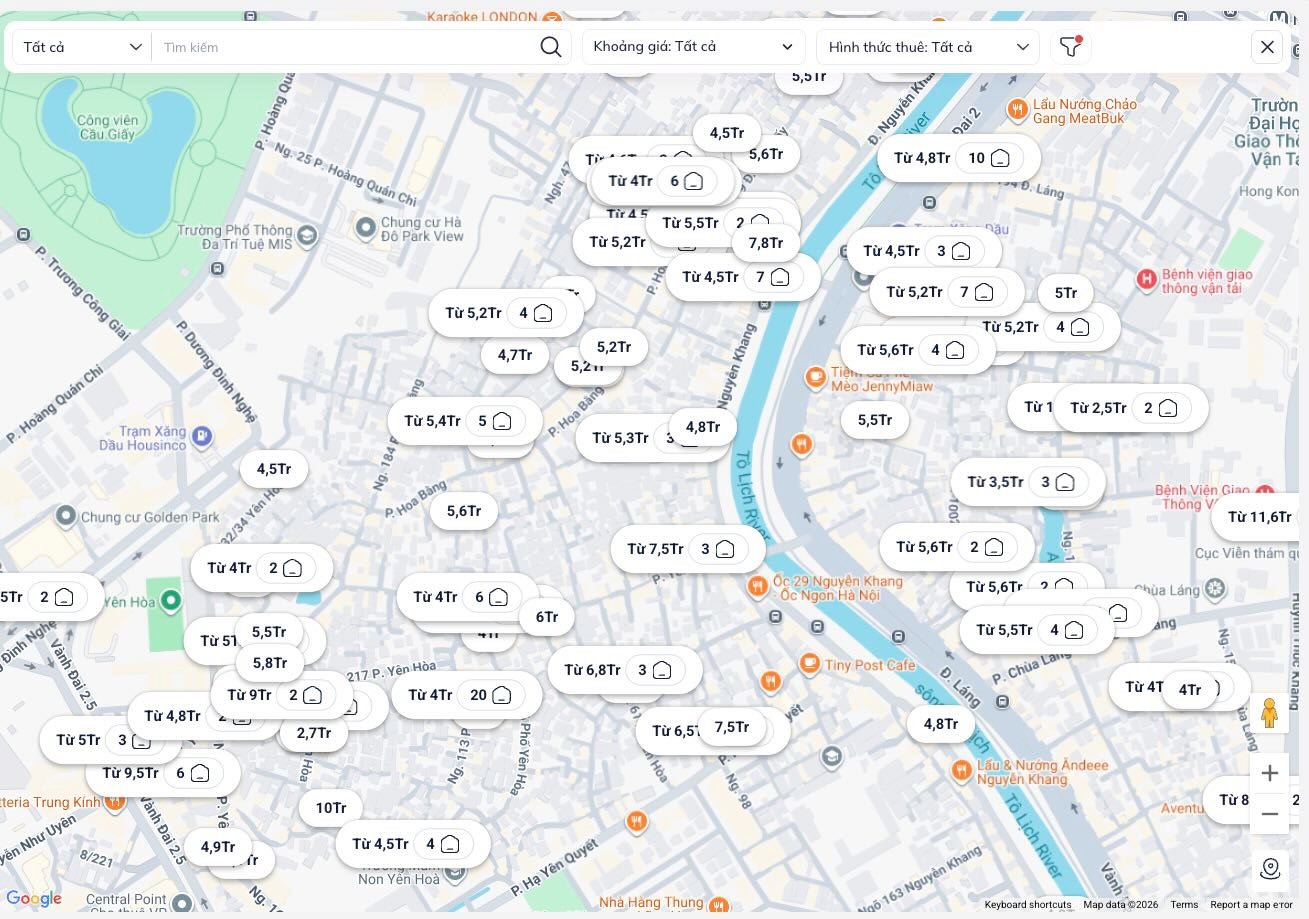Image resolution: width=1309 pixels, height=919 pixels.
Task: Open 'Hình thức thuê: Tất cả' dropdown
Action: [x=928, y=47]
